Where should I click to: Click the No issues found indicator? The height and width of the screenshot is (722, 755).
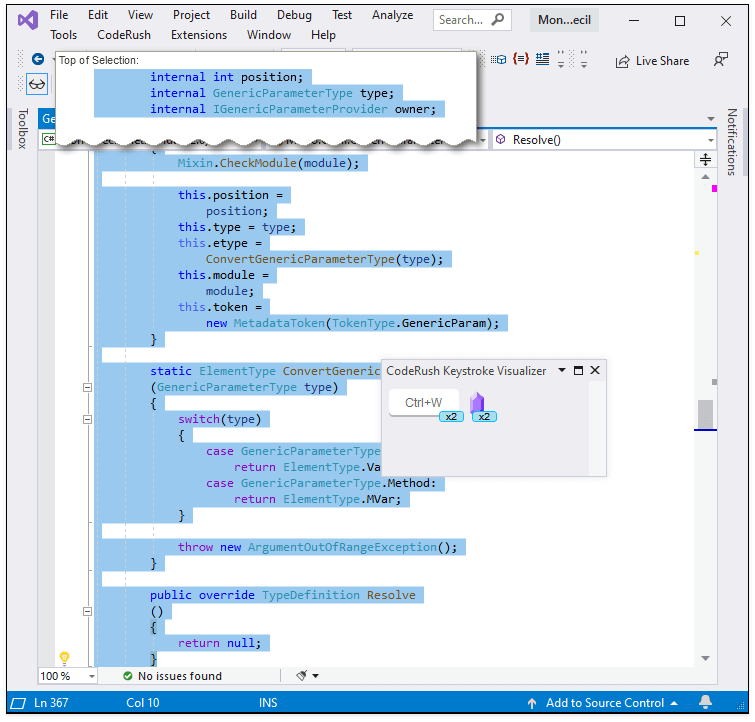click(x=172, y=676)
